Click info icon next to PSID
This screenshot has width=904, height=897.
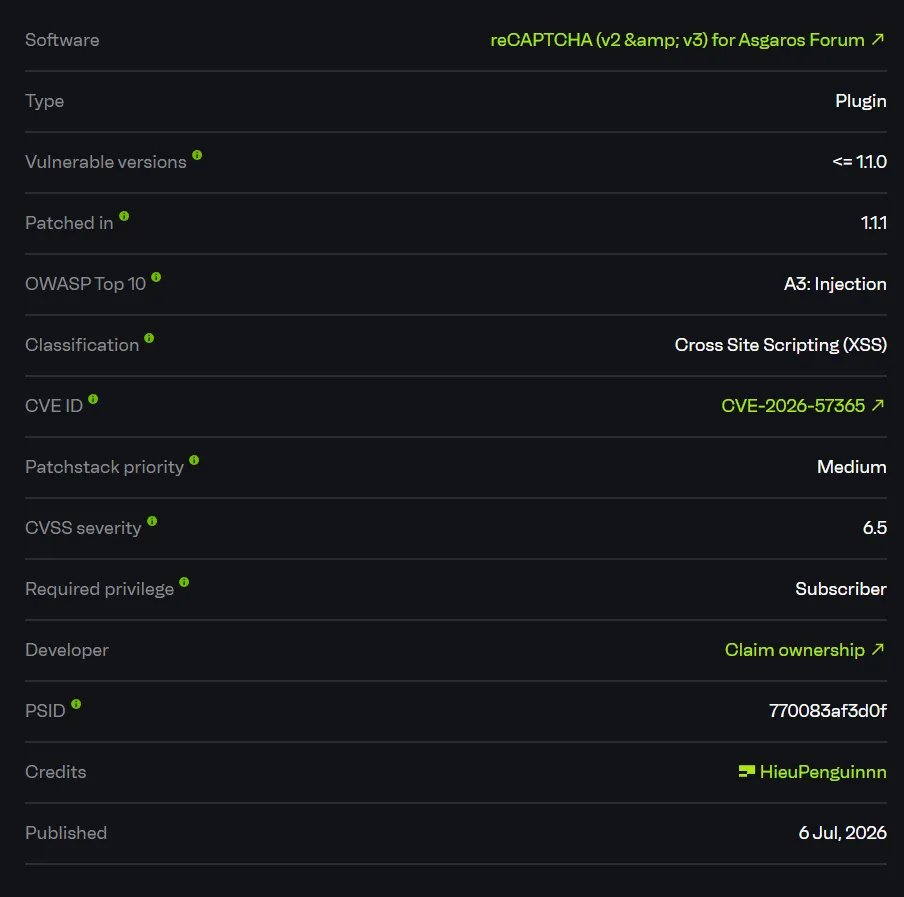[x=76, y=704]
